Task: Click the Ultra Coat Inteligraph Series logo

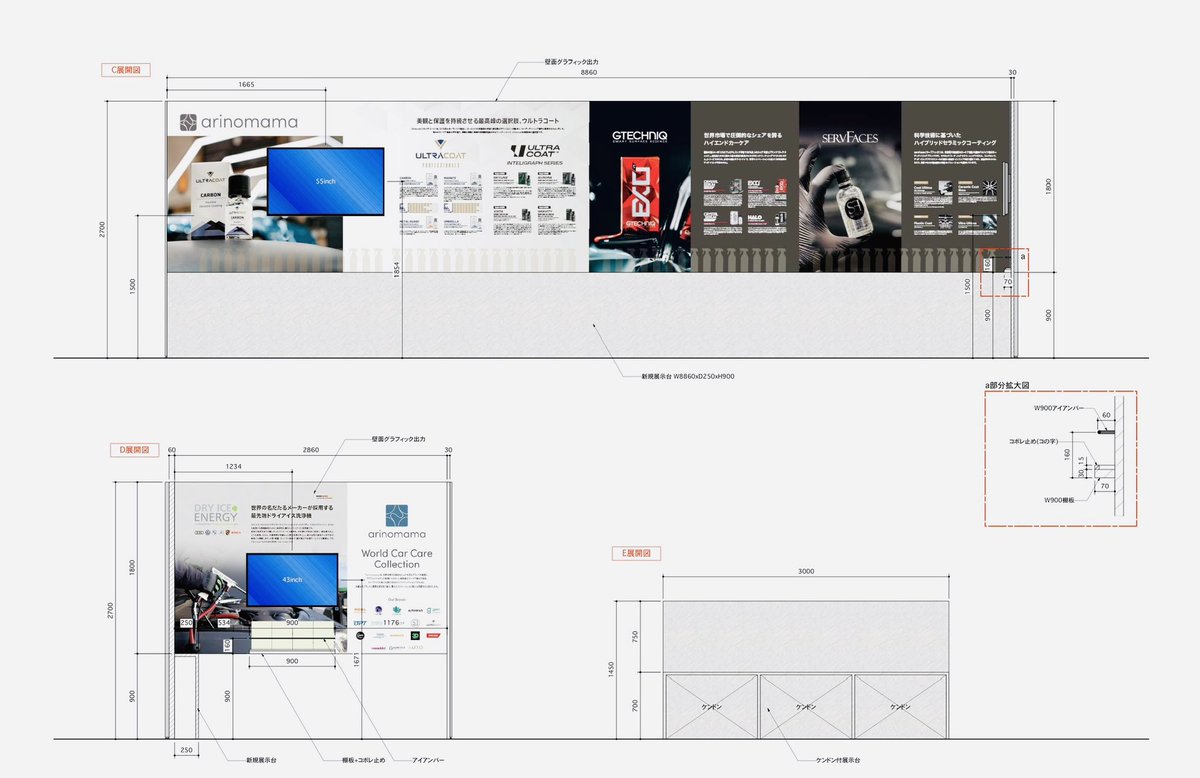Action: (534, 157)
